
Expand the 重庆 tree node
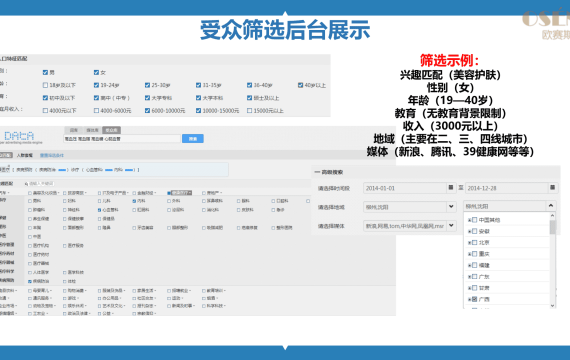click(x=469, y=254)
